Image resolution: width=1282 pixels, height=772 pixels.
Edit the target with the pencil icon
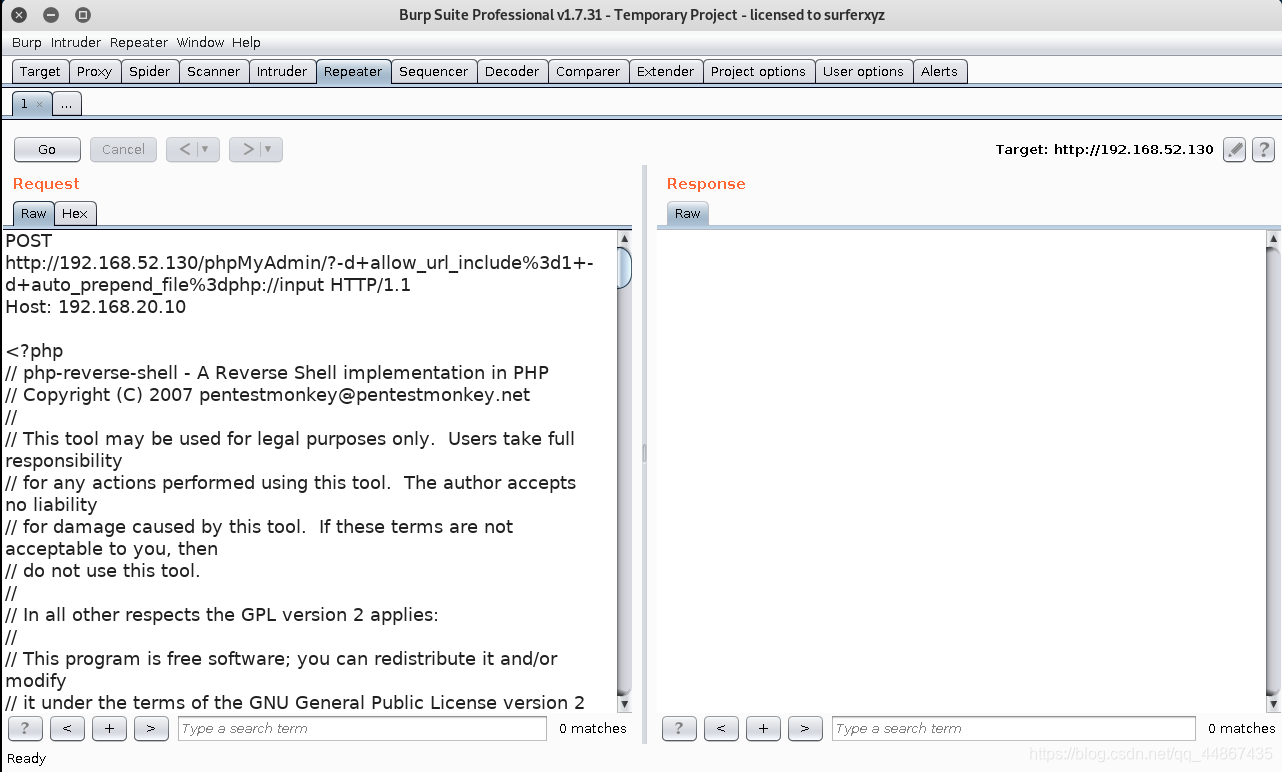click(x=1235, y=150)
